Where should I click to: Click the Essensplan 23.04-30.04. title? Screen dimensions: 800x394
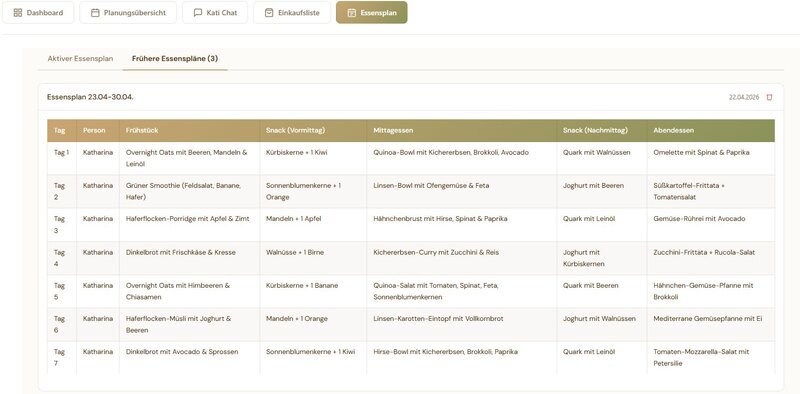pyautogui.click(x=90, y=97)
